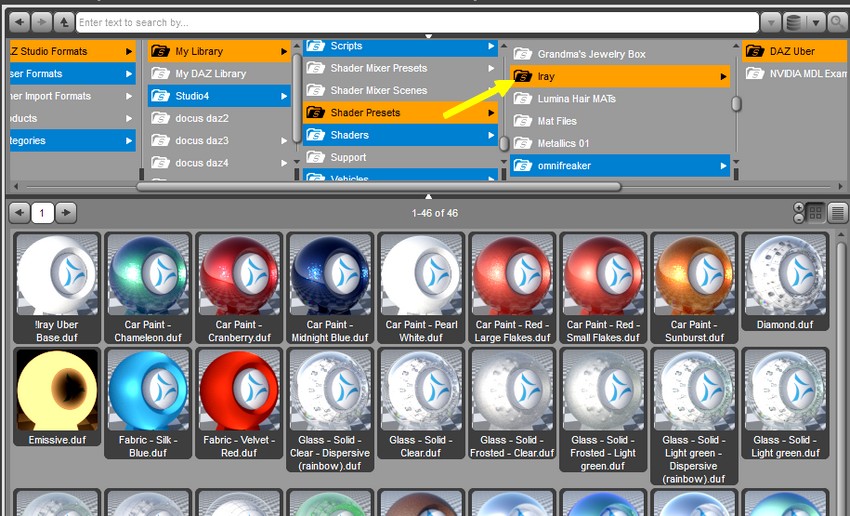850x516 pixels.
Task: Open Grandma's Jewelry Box folder
Action: [620, 54]
